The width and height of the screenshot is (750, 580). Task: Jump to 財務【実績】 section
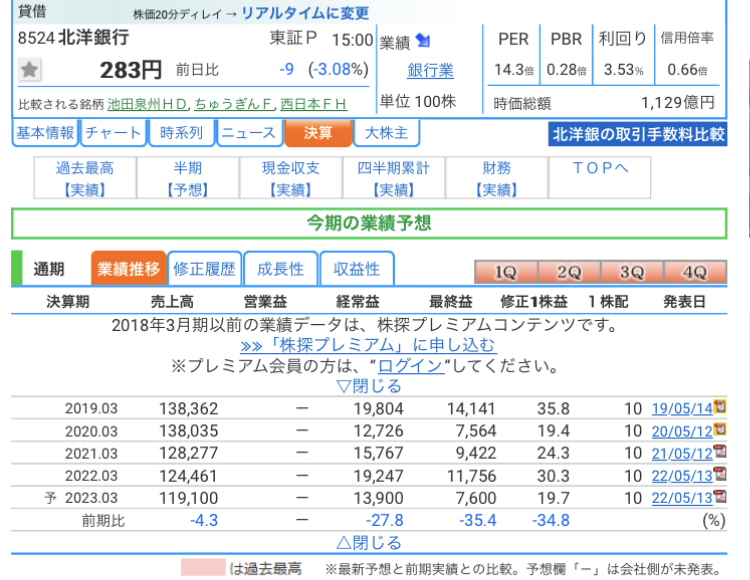496,178
